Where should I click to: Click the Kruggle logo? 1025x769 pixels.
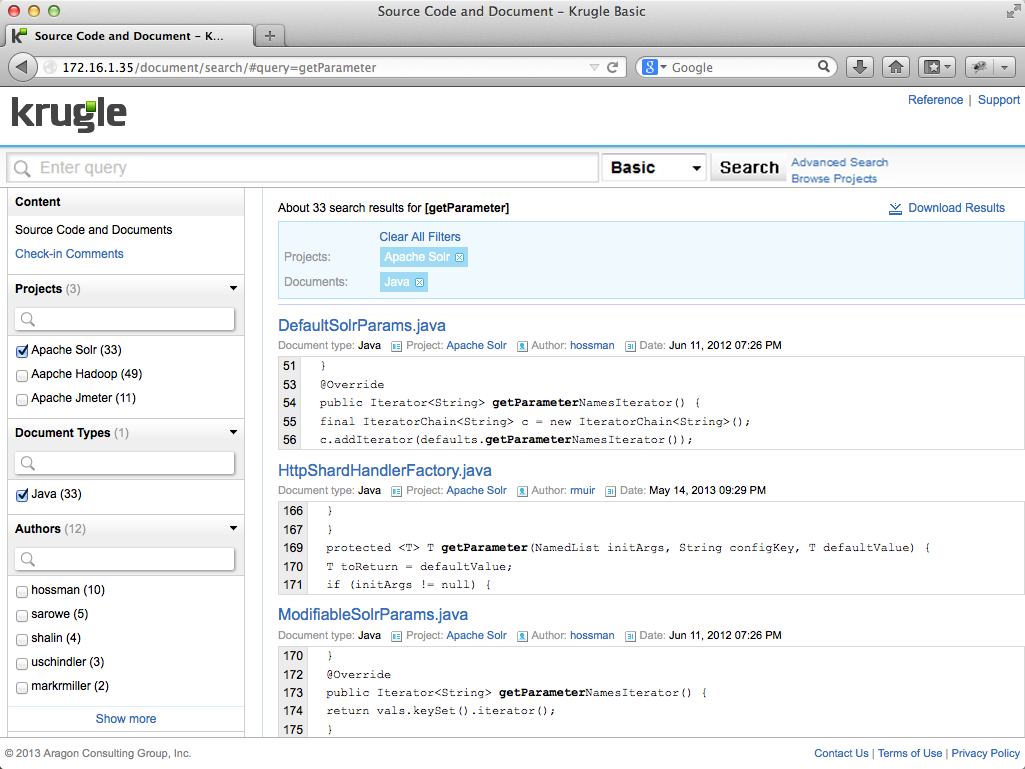(69, 114)
